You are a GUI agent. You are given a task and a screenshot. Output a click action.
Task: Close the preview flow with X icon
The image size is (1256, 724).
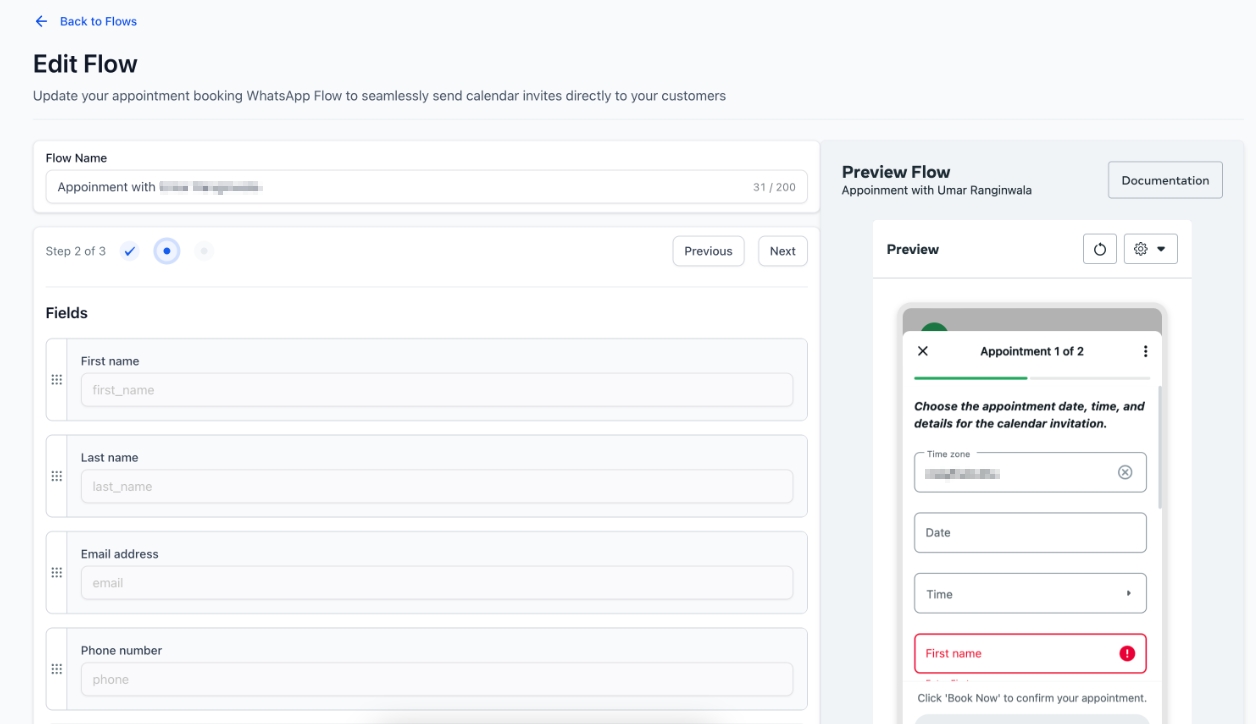[923, 351]
